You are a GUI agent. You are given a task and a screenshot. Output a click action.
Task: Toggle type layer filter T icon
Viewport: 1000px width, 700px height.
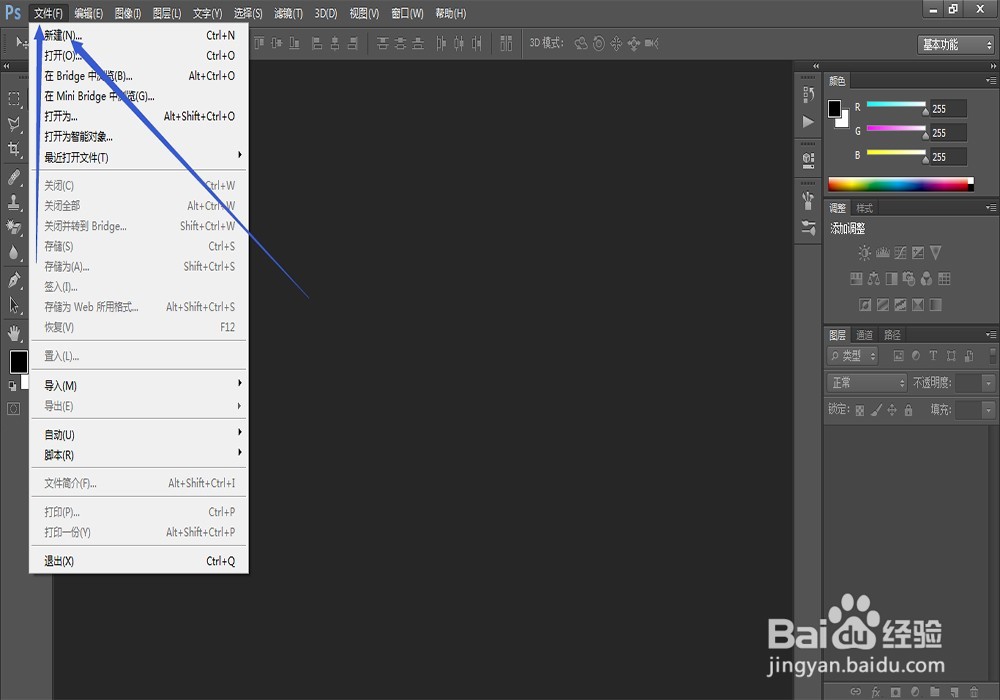(x=933, y=356)
